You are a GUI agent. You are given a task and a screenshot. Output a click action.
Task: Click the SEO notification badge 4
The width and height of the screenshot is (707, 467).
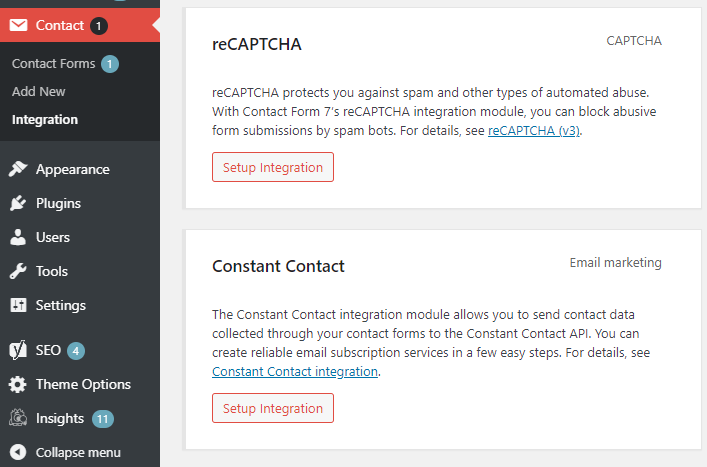click(x=76, y=351)
